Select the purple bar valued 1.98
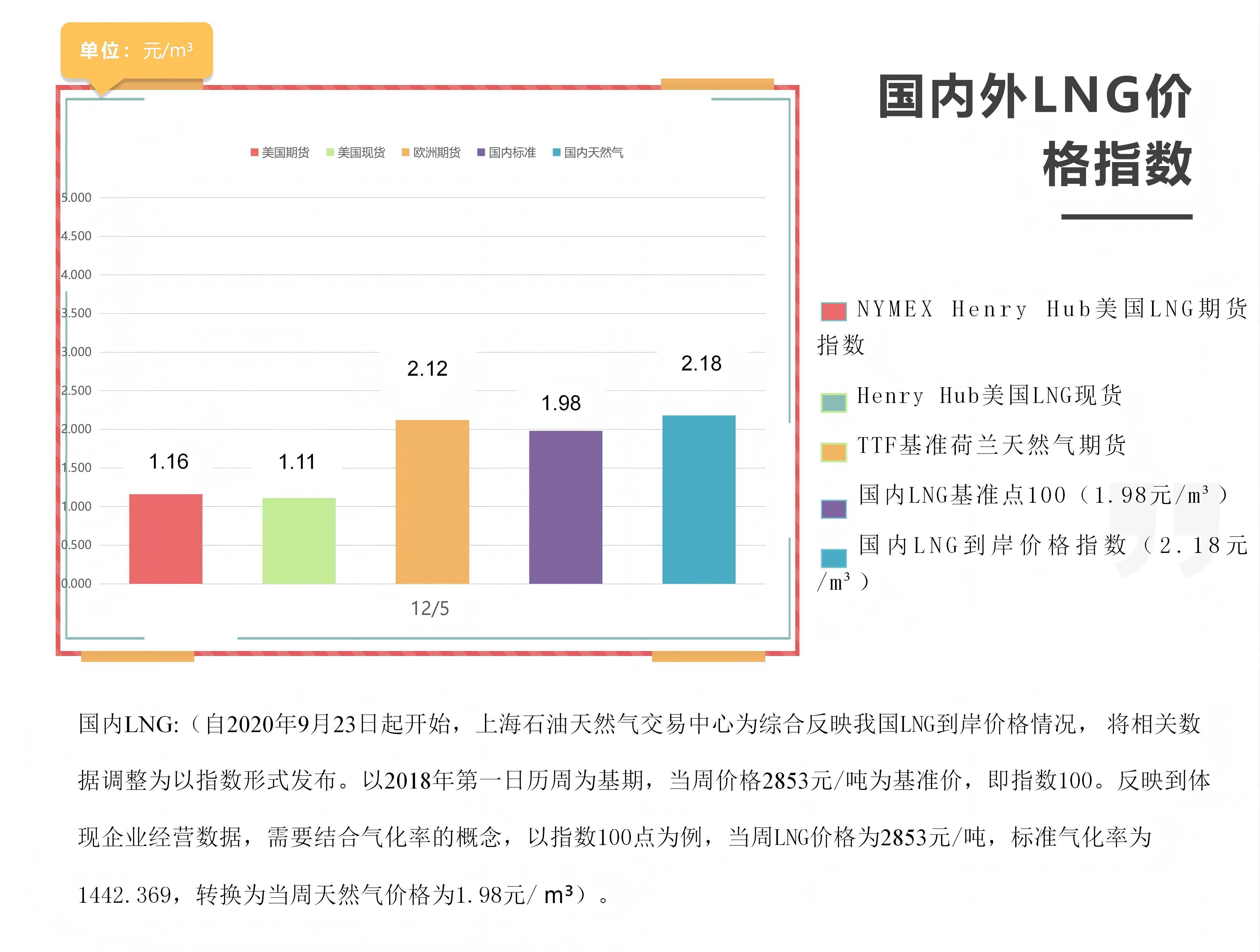1260x952 pixels. coord(566,507)
